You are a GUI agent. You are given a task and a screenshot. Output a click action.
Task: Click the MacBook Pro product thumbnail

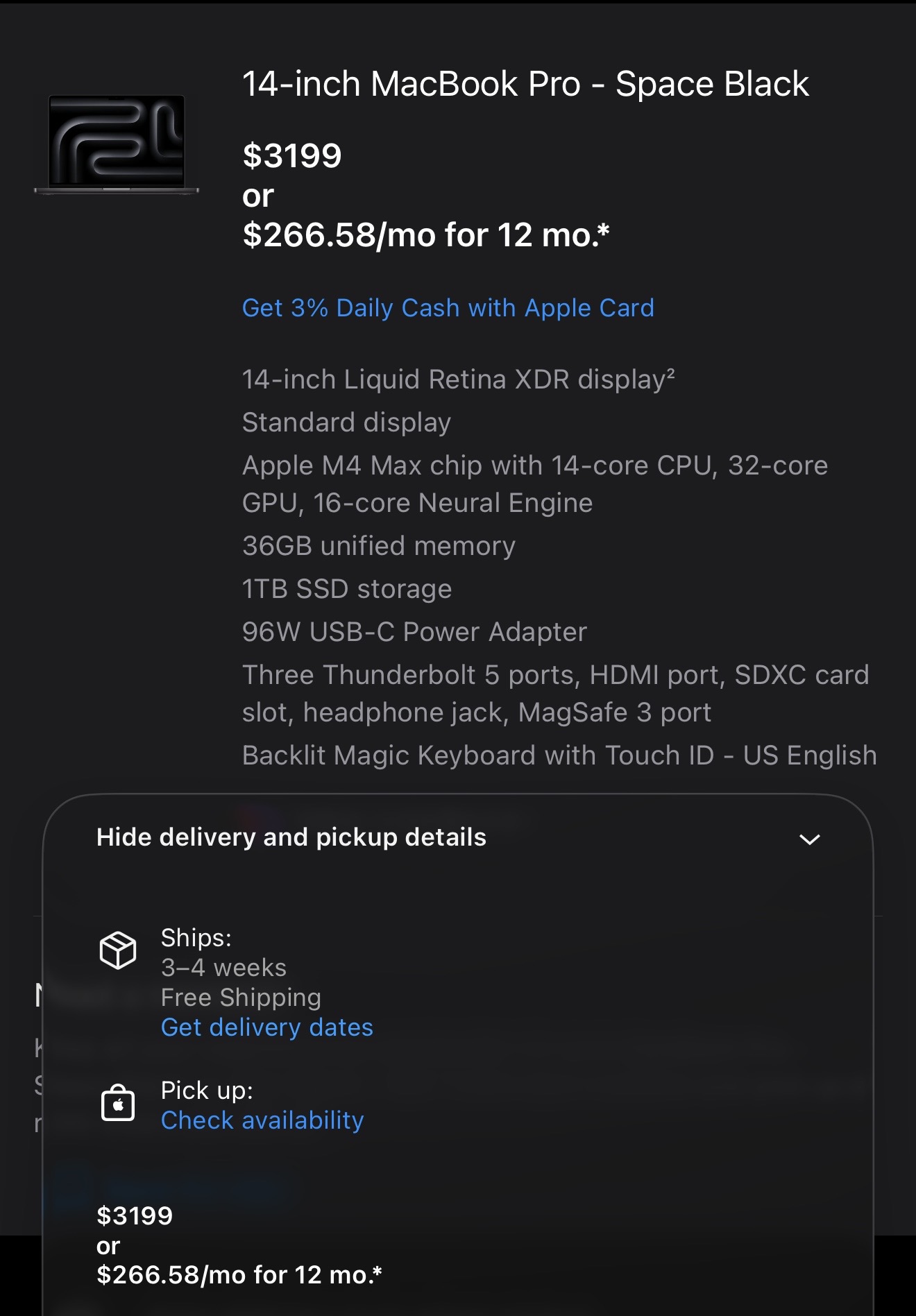[117, 144]
